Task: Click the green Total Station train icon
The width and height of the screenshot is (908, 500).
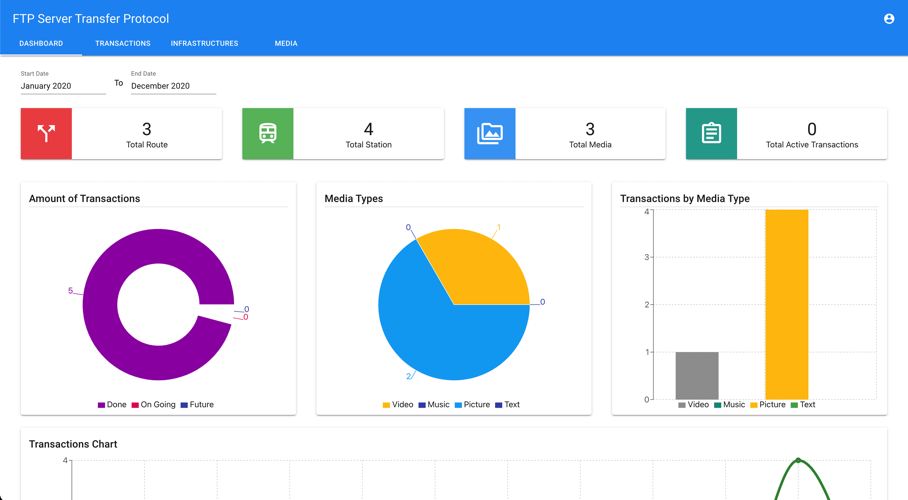Action: pos(268,134)
